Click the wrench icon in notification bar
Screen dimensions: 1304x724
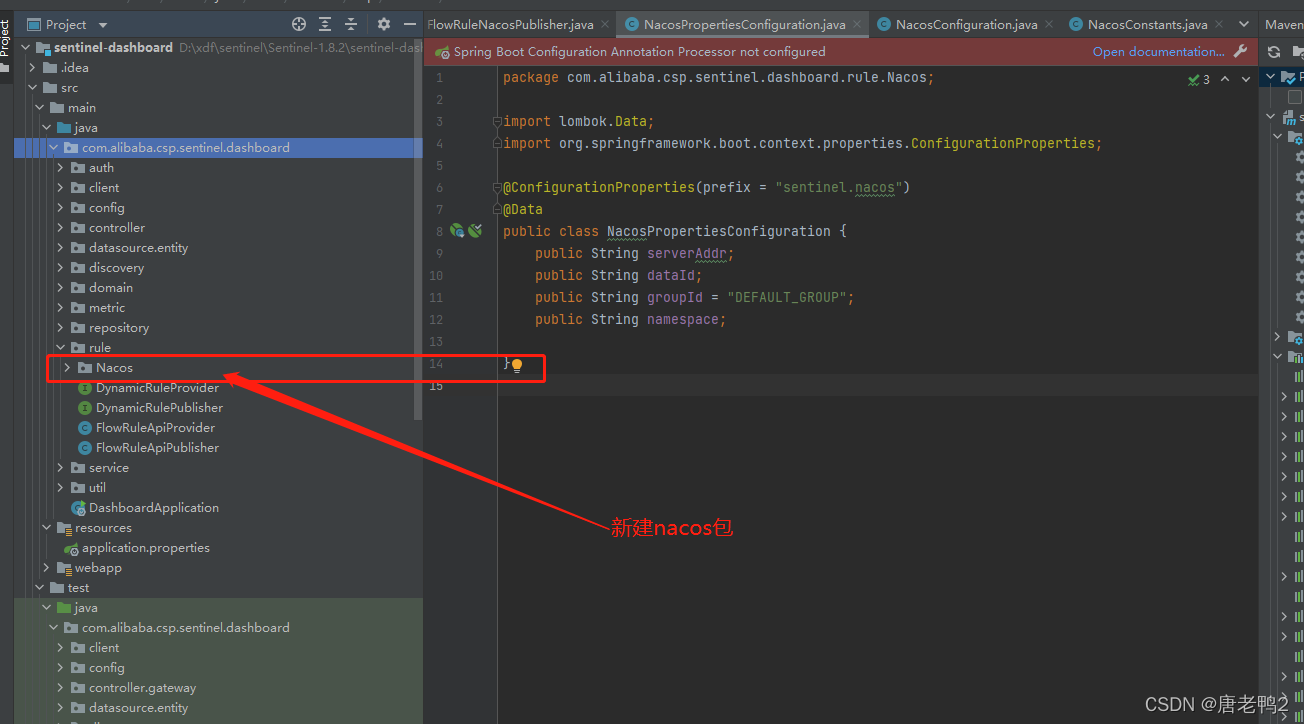point(1241,52)
